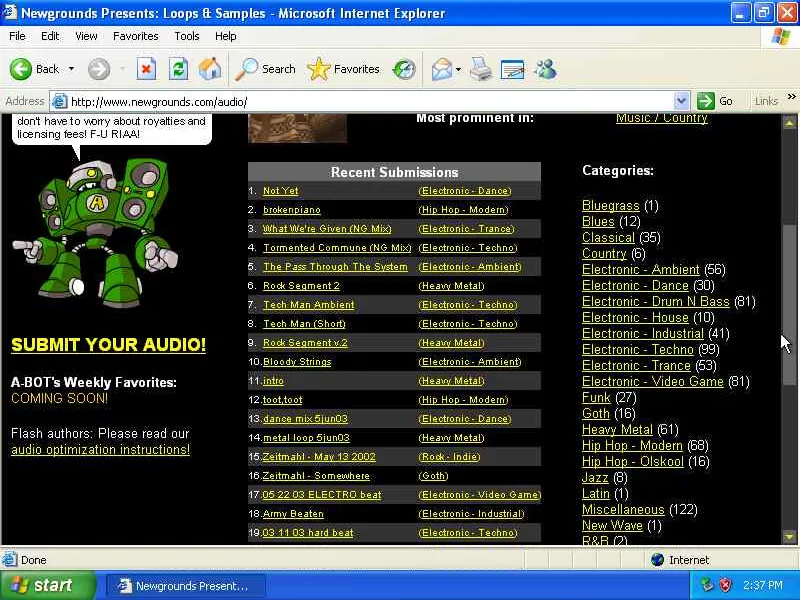Click the Edit page toolbar icon
800x600 pixels.
click(512, 69)
